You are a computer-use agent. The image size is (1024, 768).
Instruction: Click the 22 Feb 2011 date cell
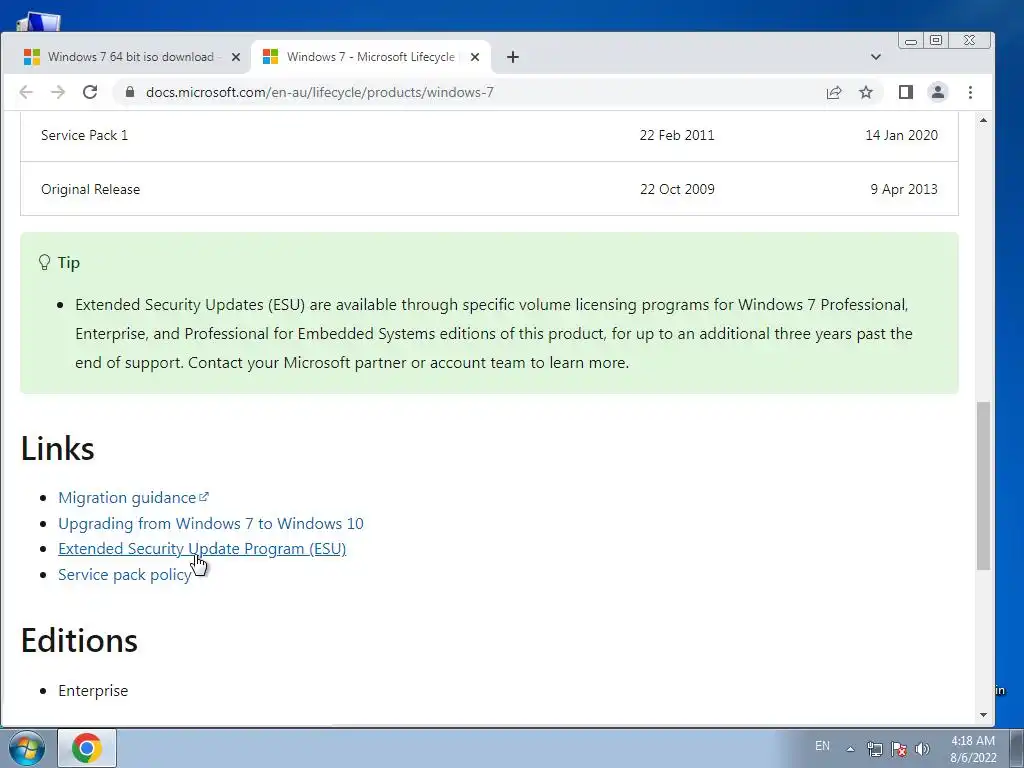[677, 135]
